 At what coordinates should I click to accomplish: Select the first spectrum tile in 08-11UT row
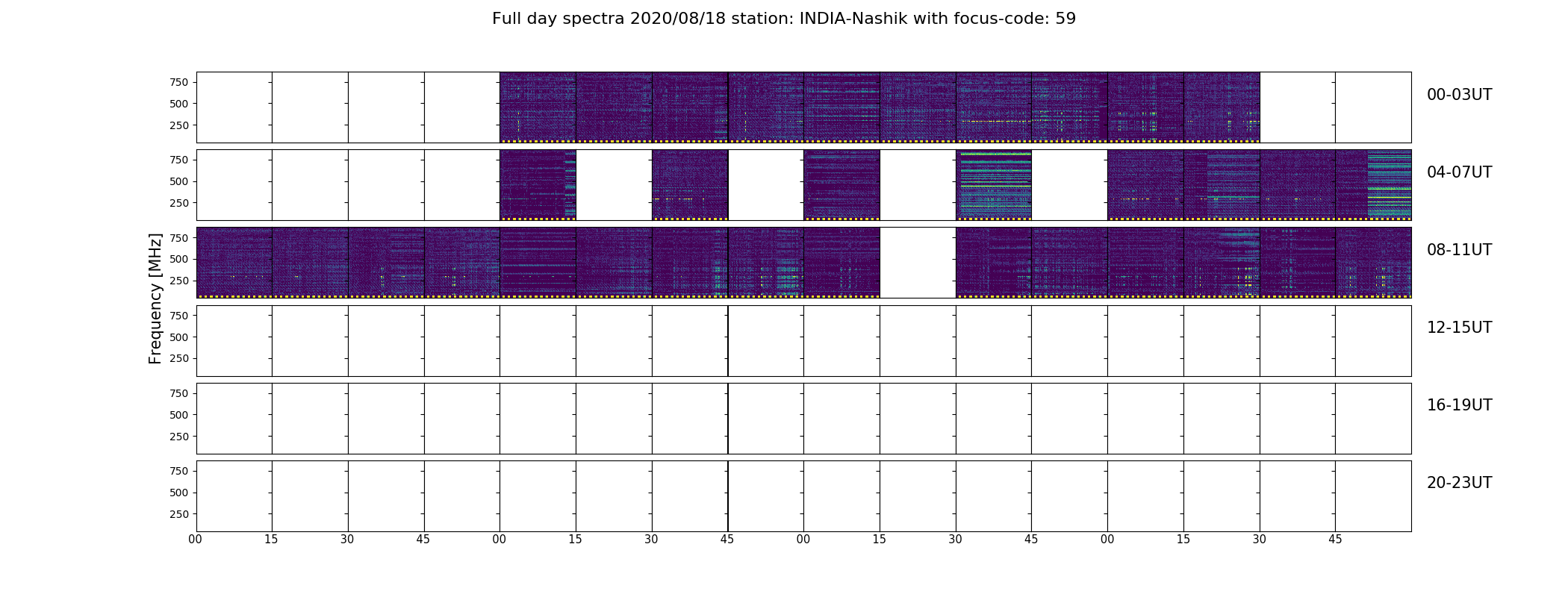click(x=234, y=263)
